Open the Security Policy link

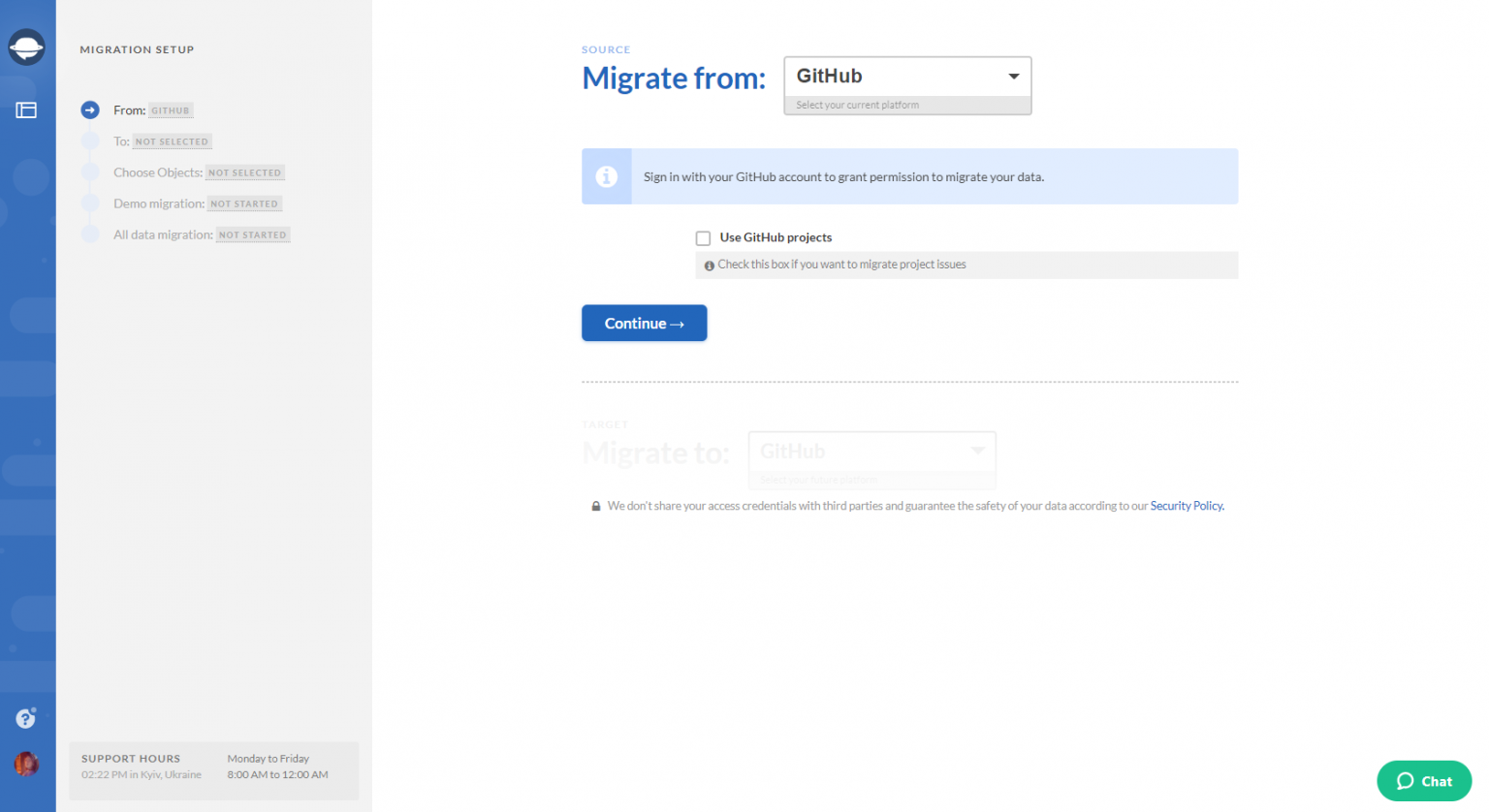click(1187, 505)
